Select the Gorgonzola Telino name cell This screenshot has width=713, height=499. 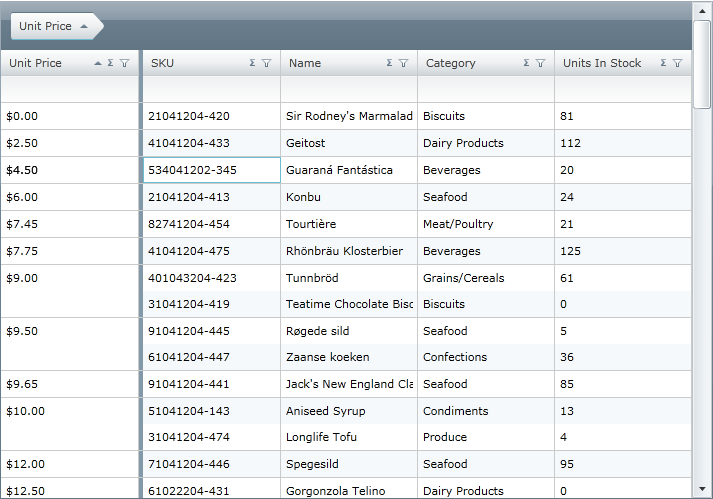pyautogui.click(x=348, y=490)
